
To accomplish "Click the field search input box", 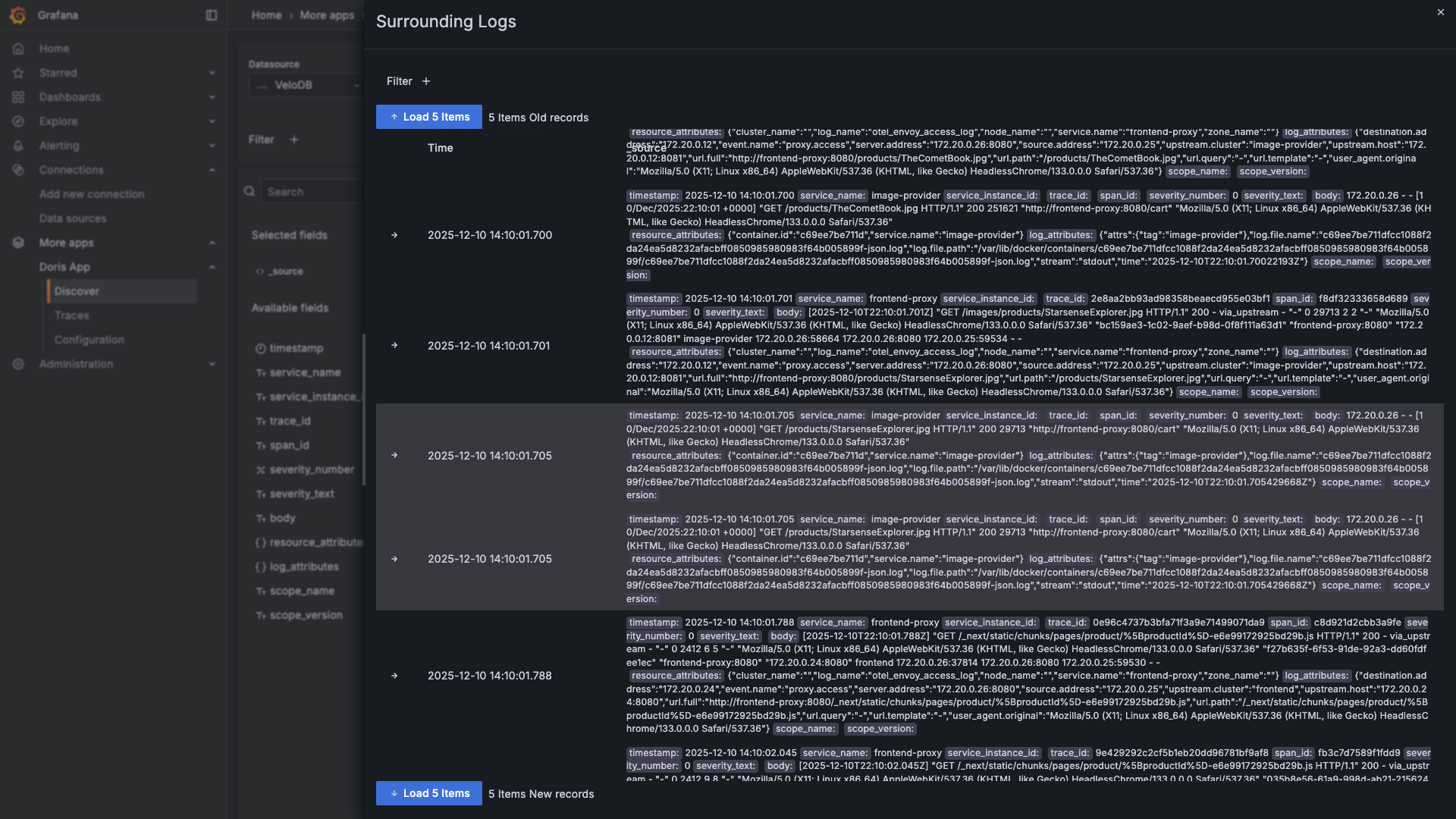I will pyautogui.click(x=311, y=192).
